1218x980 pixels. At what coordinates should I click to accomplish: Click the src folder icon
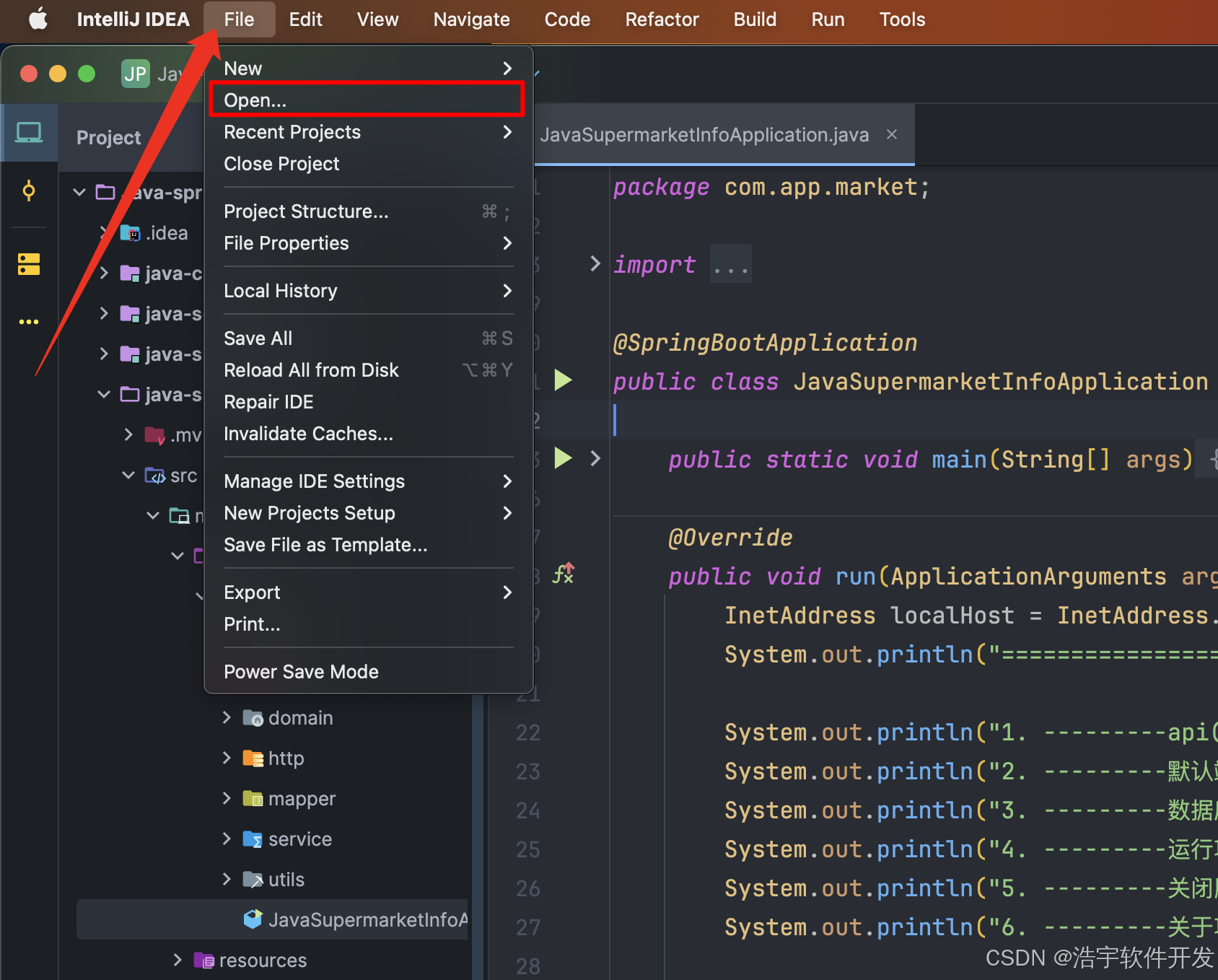(155, 476)
